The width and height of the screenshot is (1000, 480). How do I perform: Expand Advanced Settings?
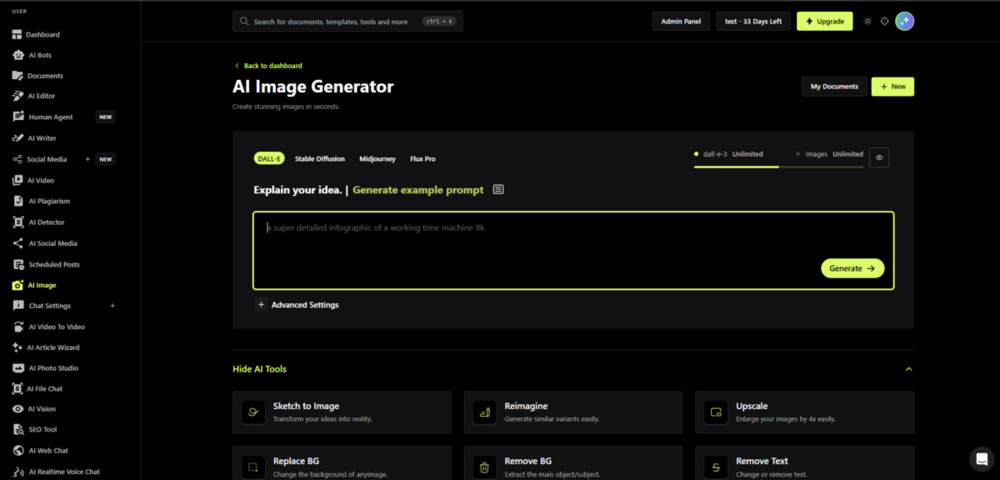point(298,305)
